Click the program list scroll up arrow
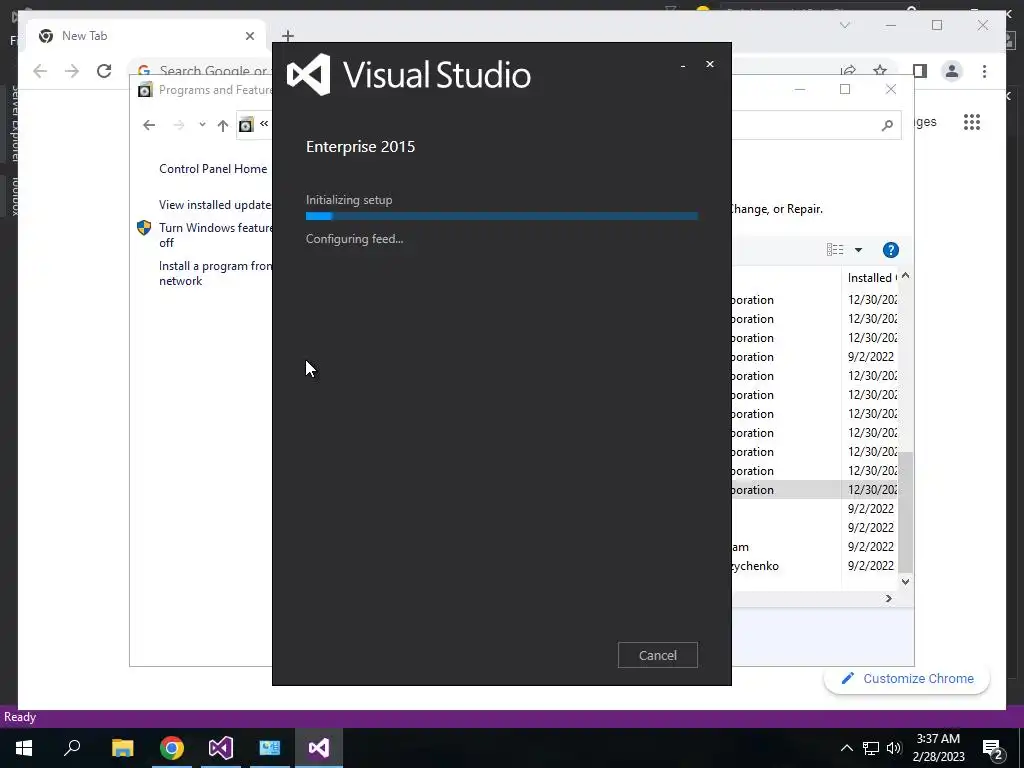1024x768 pixels. pyautogui.click(x=905, y=276)
